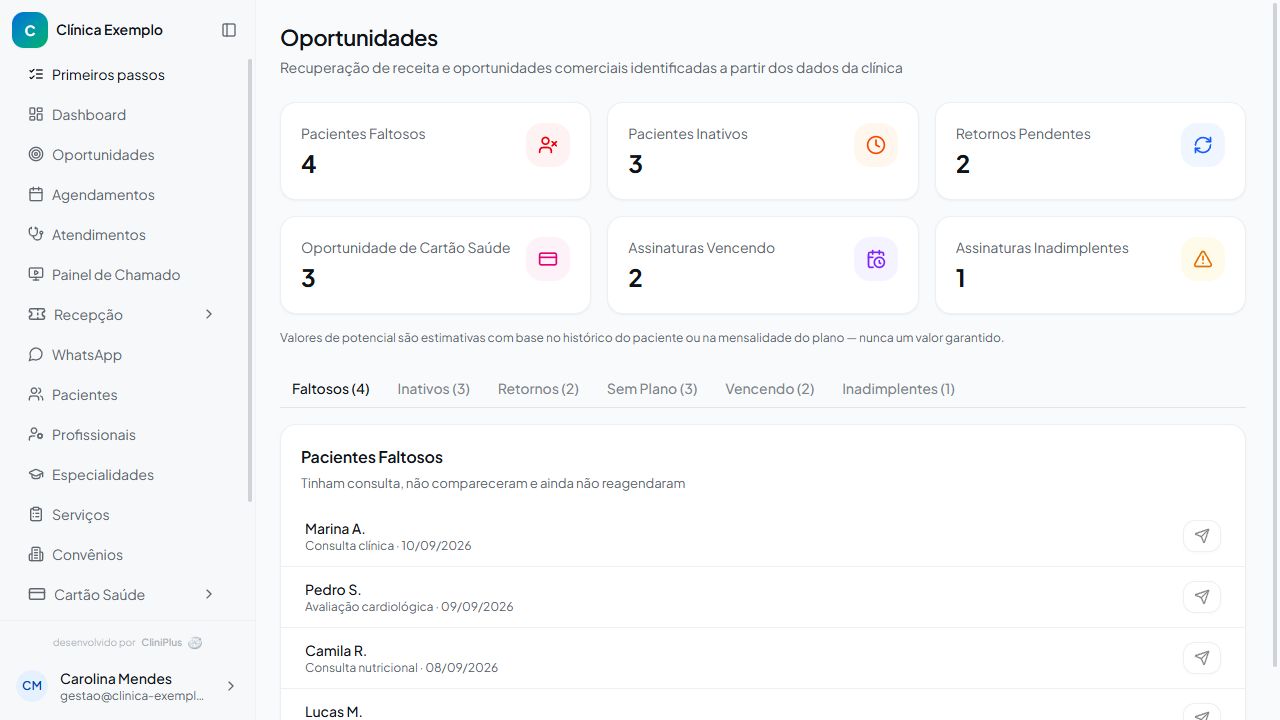Click the Assinaturas Inadimplentes warning icon
Screen dimensions: 1280x720
tap(1203, 259)
